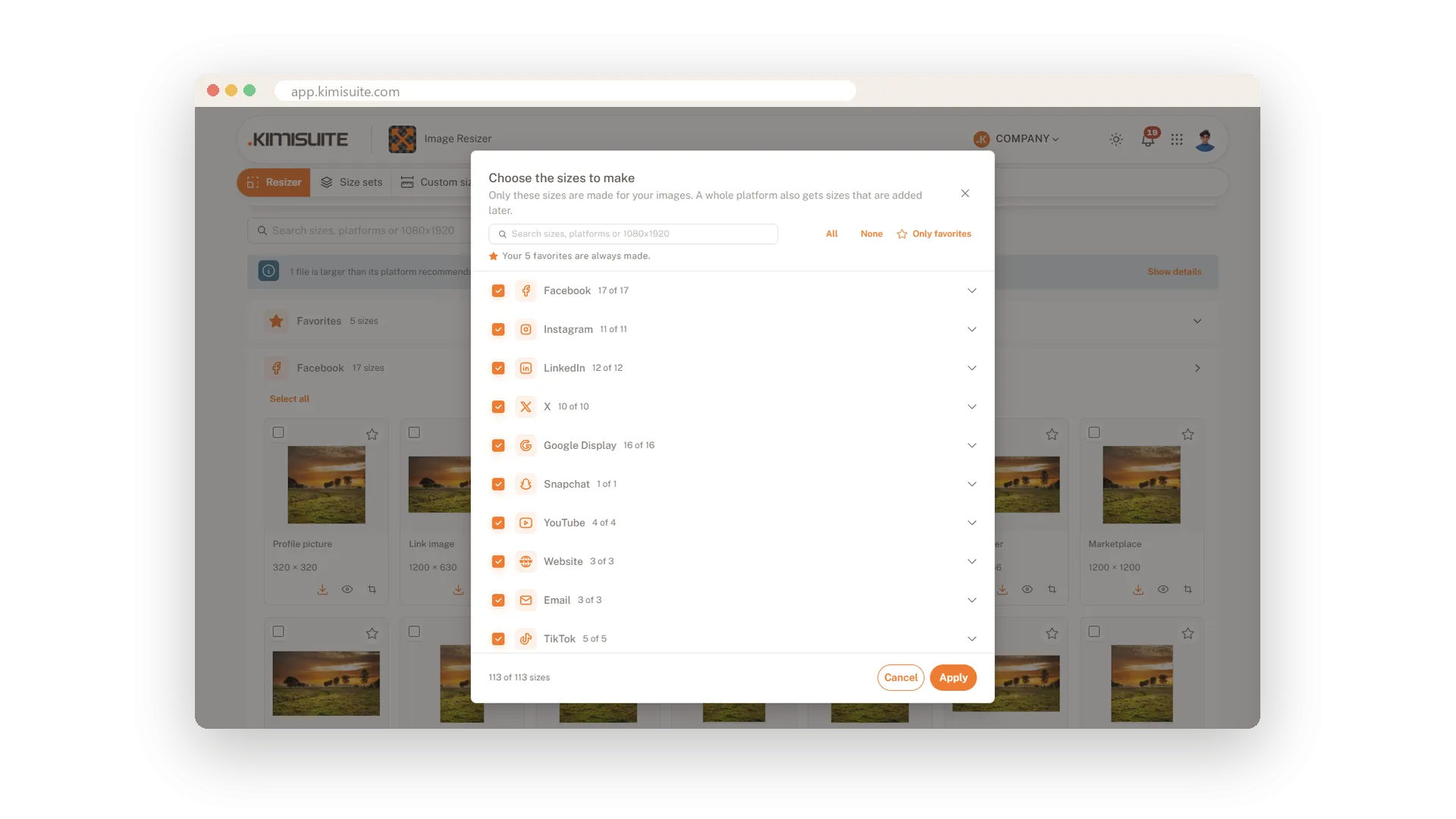
Task: Focus the dialog search sizes field
Action: [x=633, y=234]
